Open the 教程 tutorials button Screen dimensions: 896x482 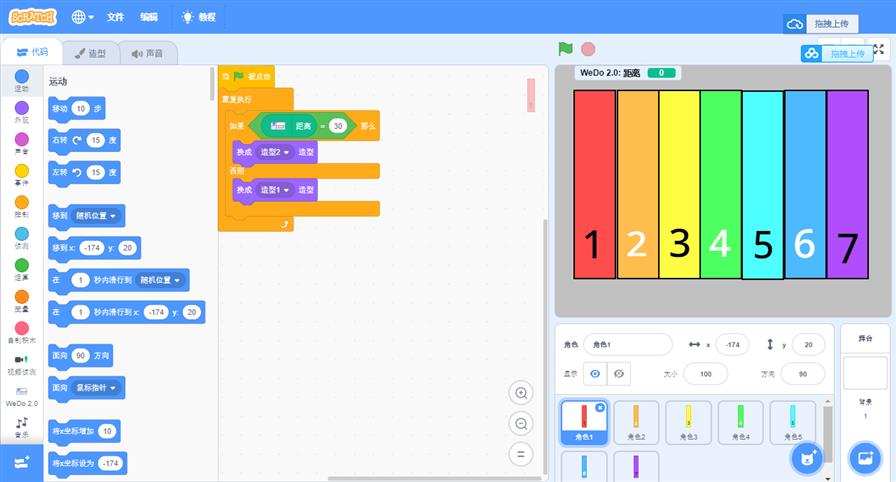click(x=197, y=17)
